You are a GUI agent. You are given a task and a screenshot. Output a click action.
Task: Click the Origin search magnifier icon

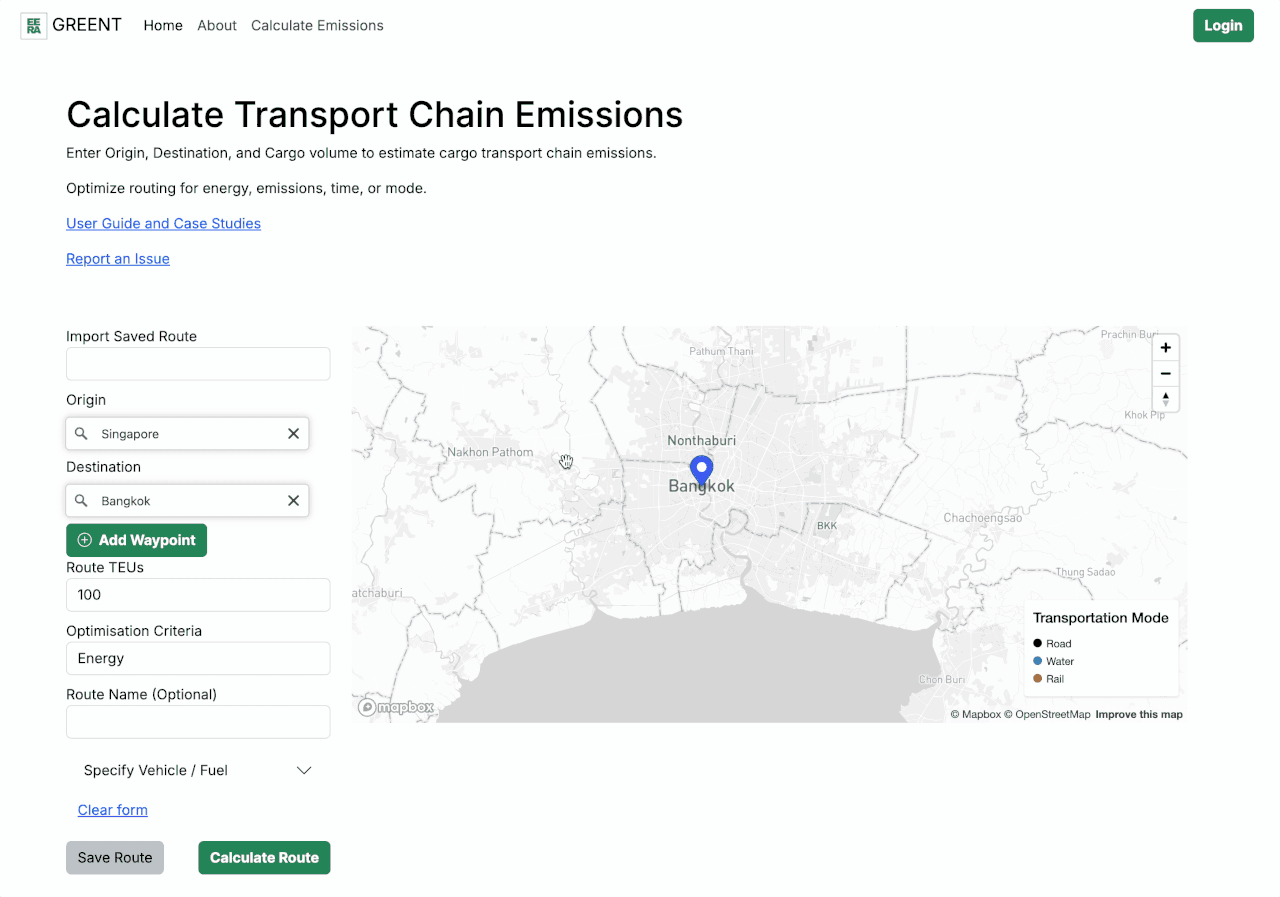(x=82, y=434)
